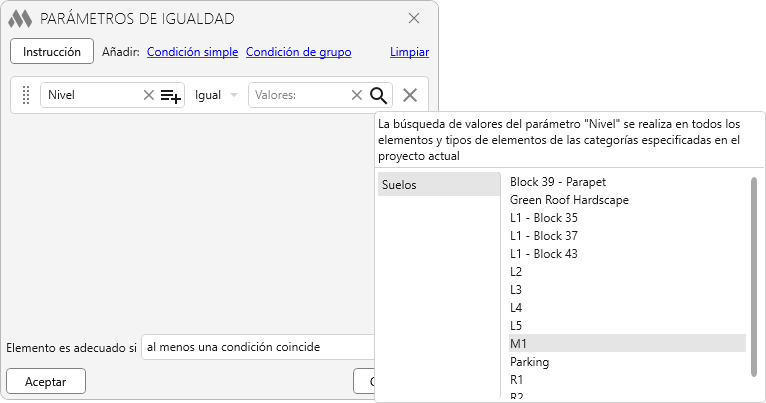Image resolution: width=766 pixels, height=403 pixels.
Task: Select the Suelos category
Action: (438, 185)
